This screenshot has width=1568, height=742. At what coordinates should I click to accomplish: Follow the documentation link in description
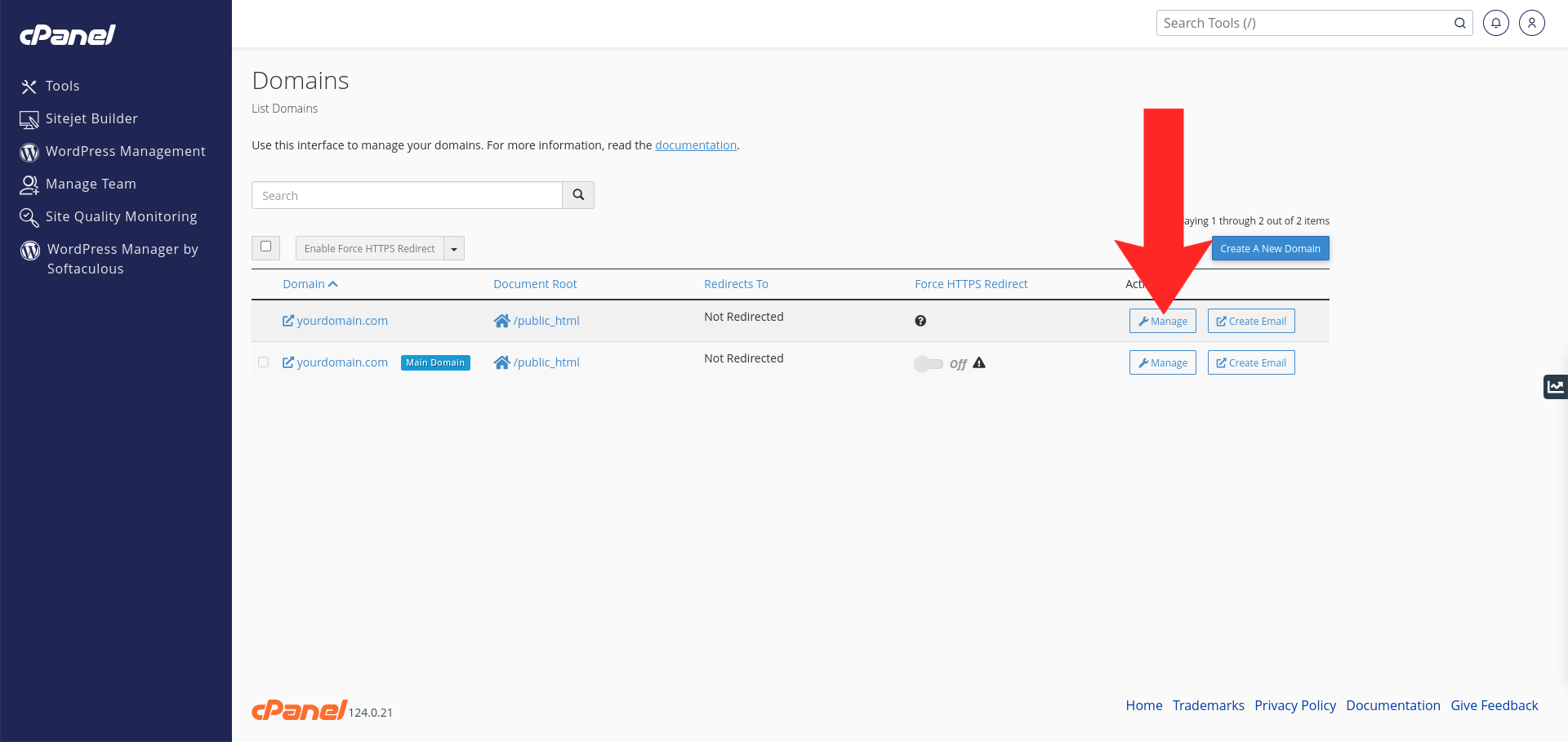pyautogui.click(x=696, y=145)
